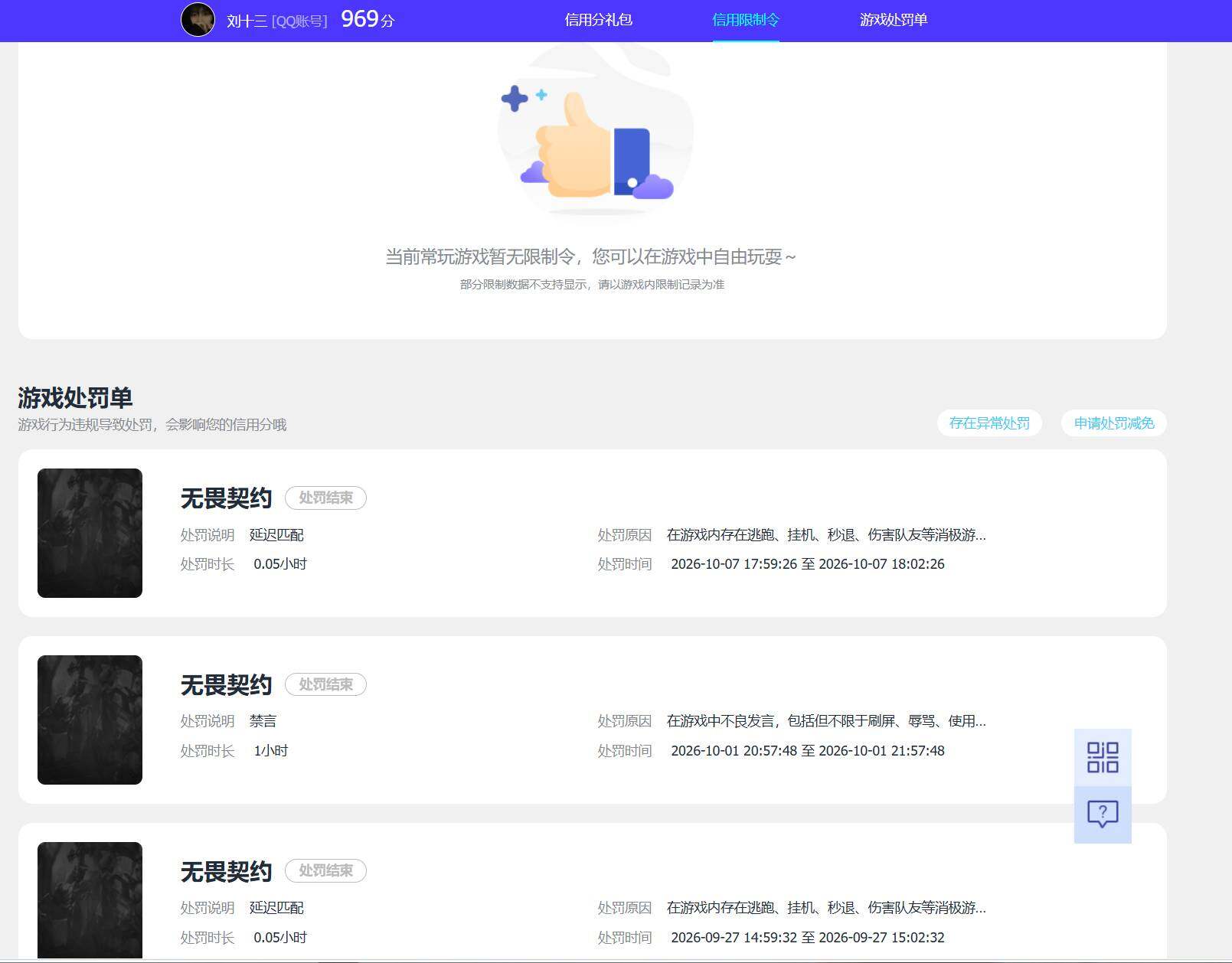
Task: Click the 1小时 penalty duration
Action: [x=271, y=751]
